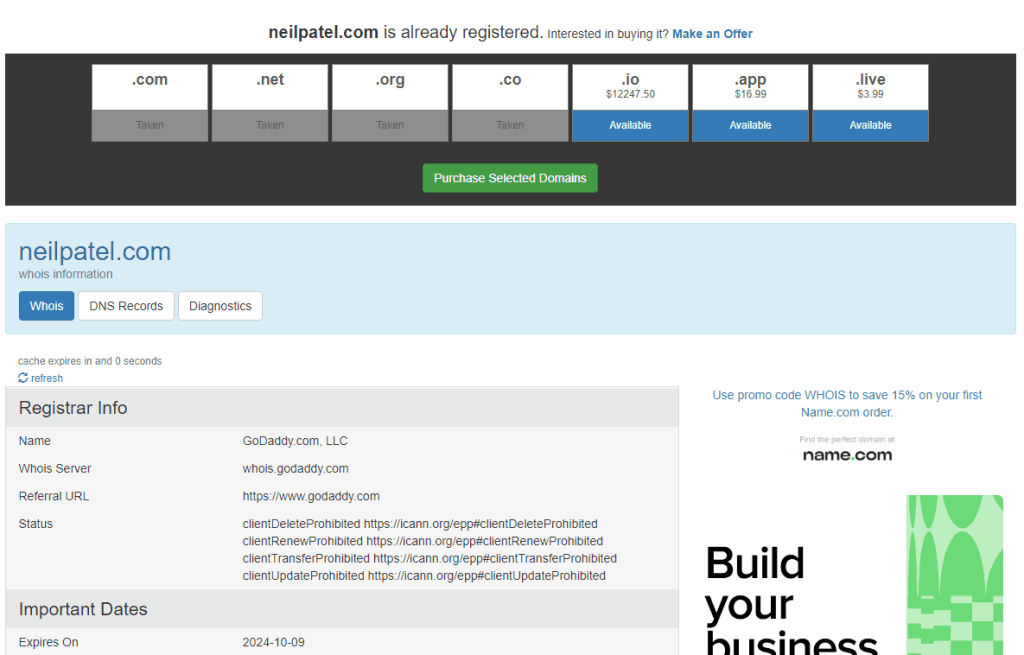Click the https://www.godaddy.com referral URL
The height and width of the screenshot is (655, 1024).
(x=311, y=496)
